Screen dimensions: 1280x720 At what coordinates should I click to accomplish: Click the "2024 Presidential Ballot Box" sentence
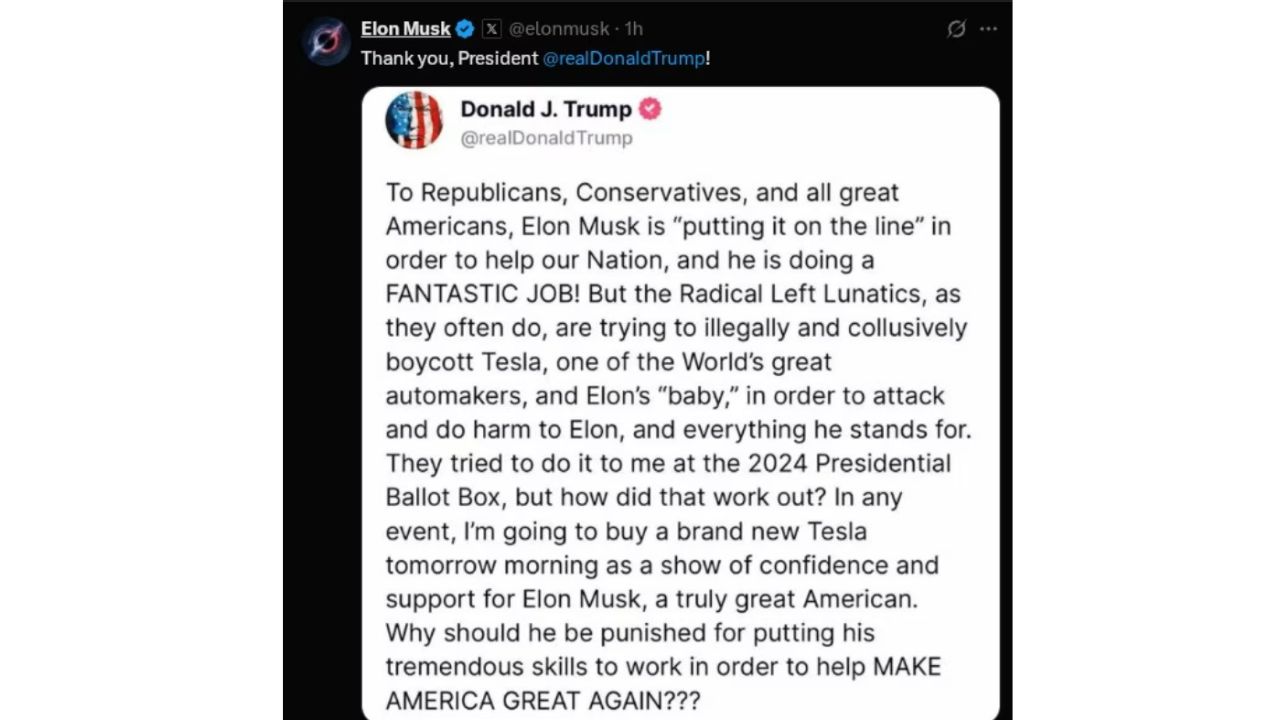click(668, 480)
